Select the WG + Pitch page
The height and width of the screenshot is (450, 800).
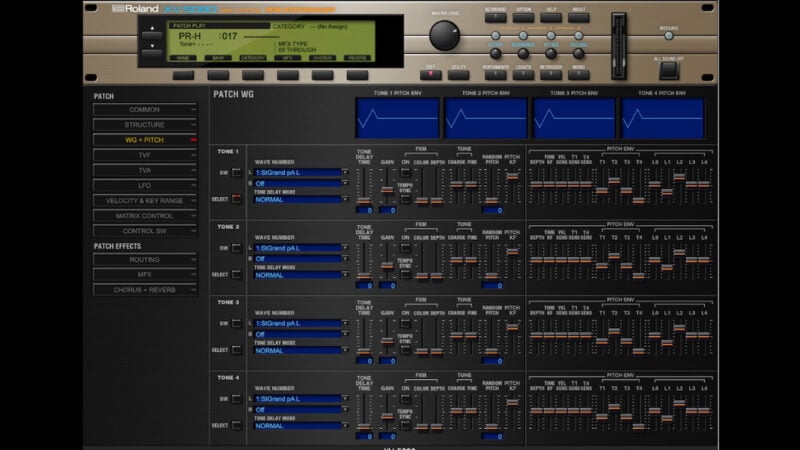145,140
